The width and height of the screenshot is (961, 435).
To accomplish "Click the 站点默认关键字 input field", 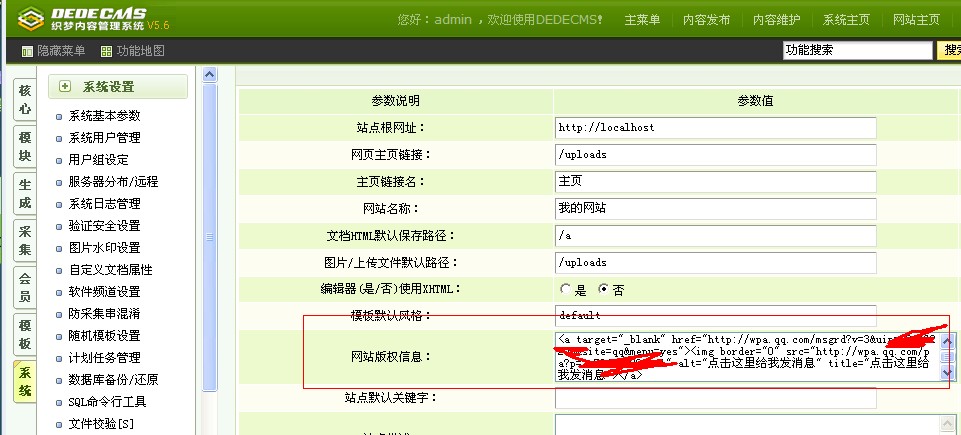I will pyautogui.click(x=715, y=398).
